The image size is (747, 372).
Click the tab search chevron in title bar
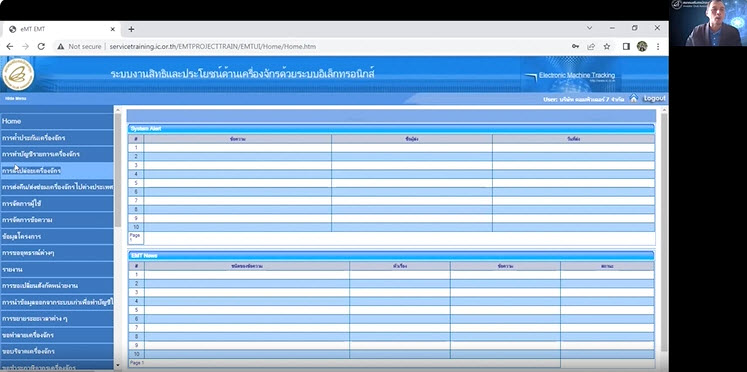coord(589,28)
